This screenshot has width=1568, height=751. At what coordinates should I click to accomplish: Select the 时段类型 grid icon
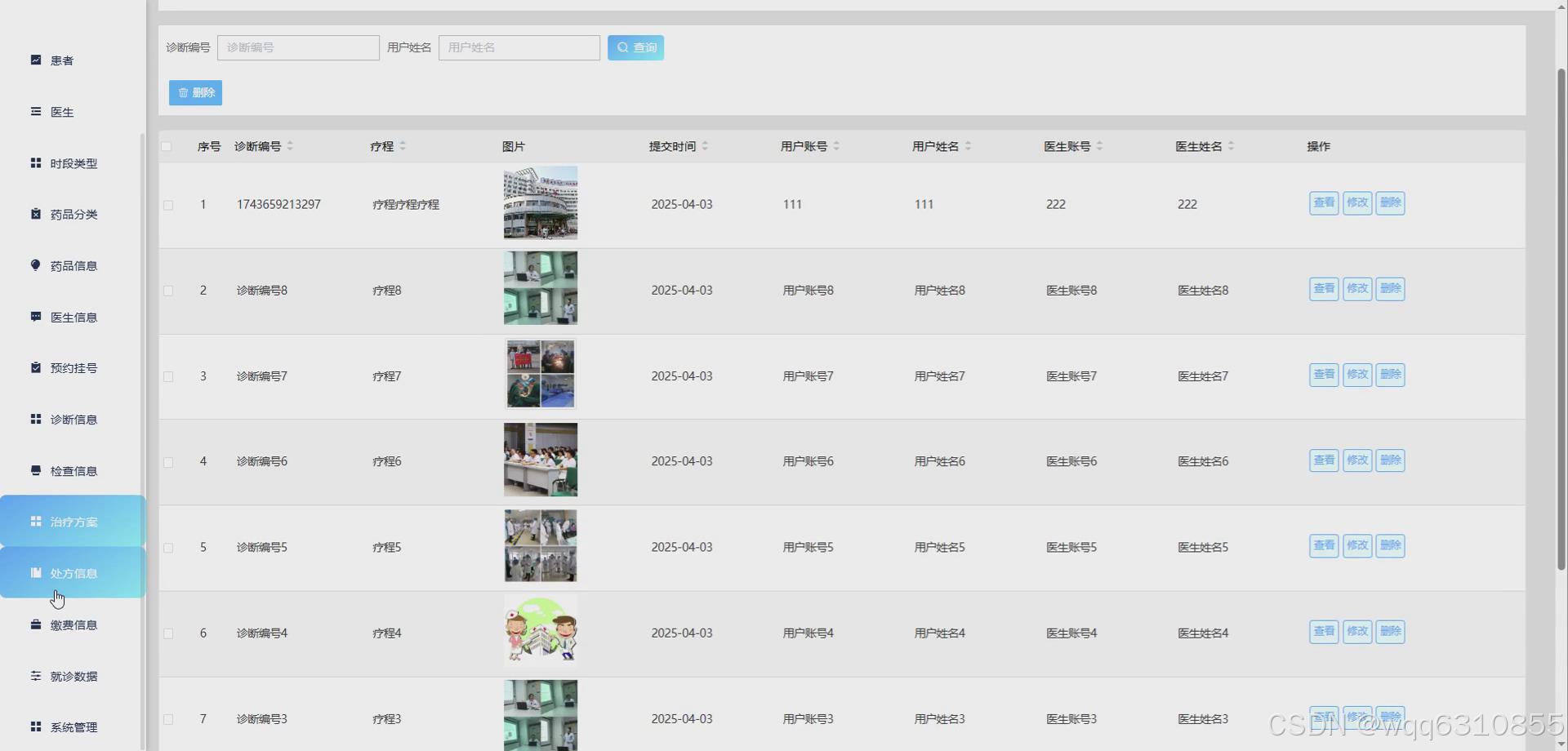36,162
